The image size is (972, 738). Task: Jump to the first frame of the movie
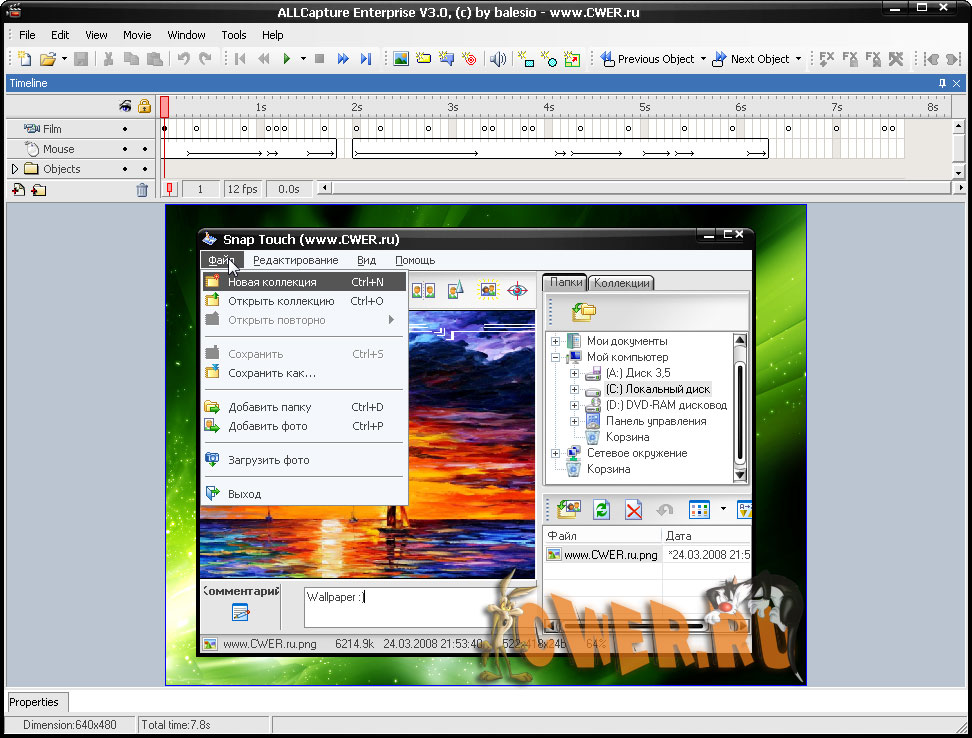[240, 59]
